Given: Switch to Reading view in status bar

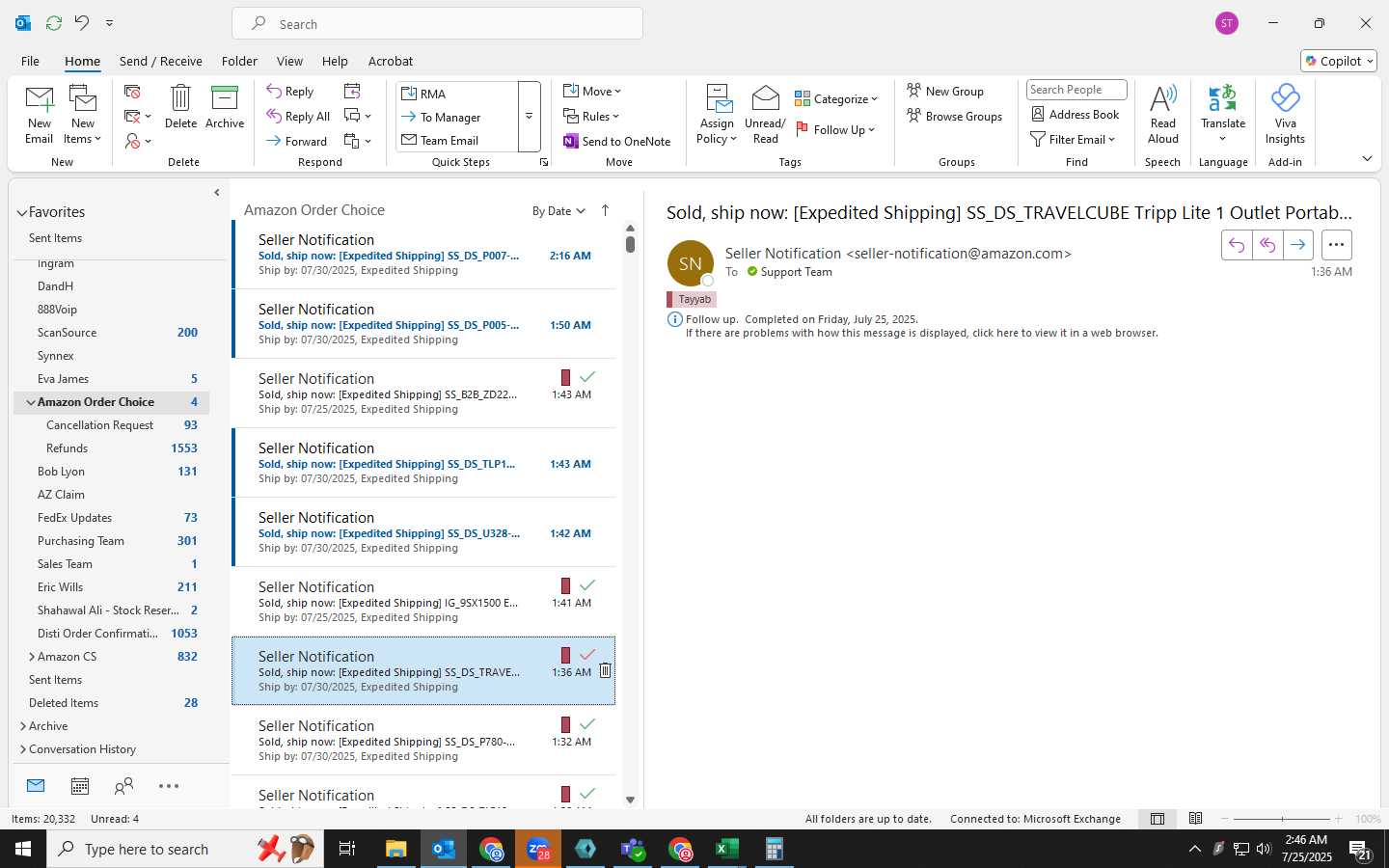Looking at the screenshot, I should point(1195,819).
